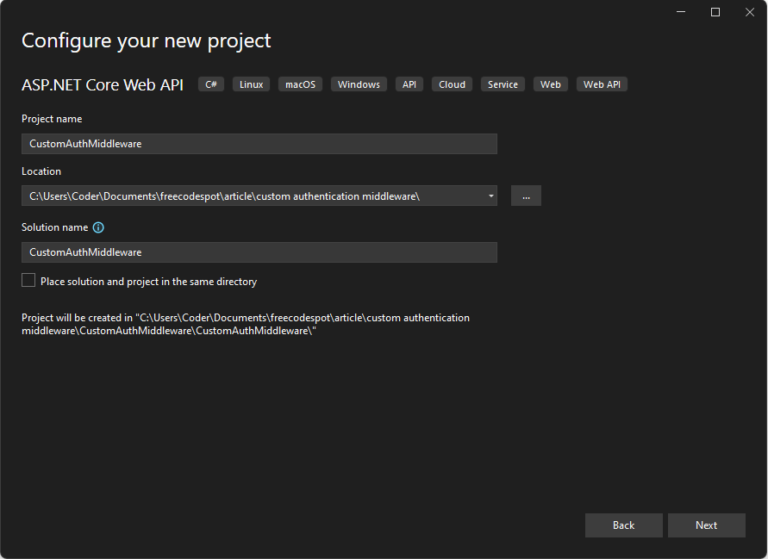Click the Windows platform tag

358,85
